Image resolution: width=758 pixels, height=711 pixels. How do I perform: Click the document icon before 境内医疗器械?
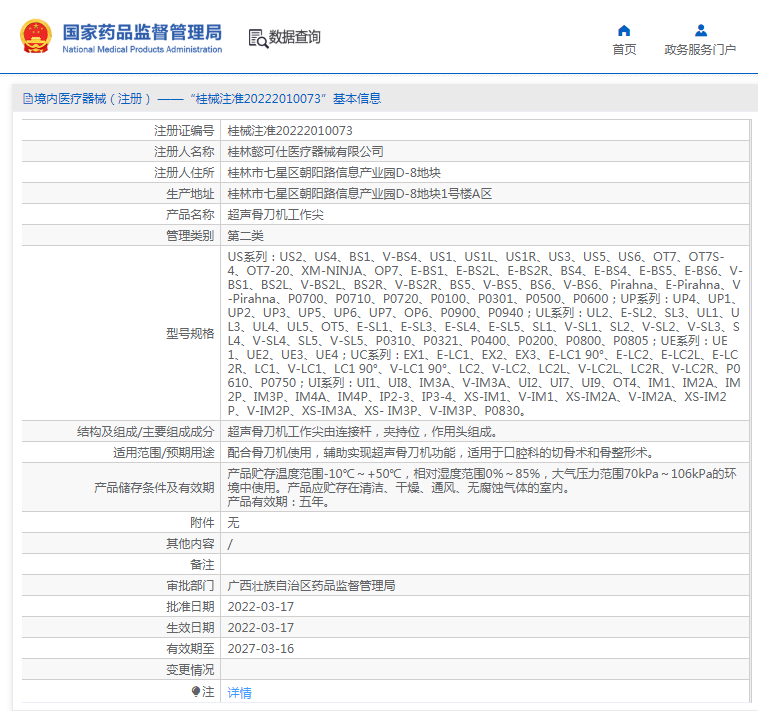tap(28, 99)
